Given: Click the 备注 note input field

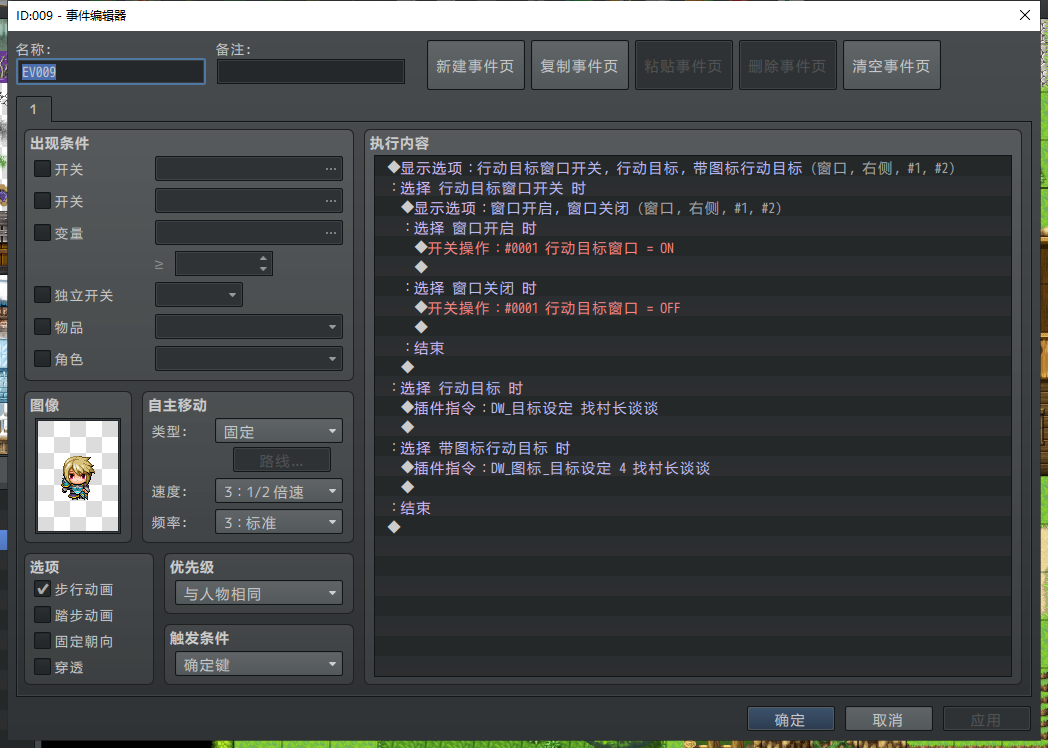Looking at the screenshot, I should pos(311,72).
